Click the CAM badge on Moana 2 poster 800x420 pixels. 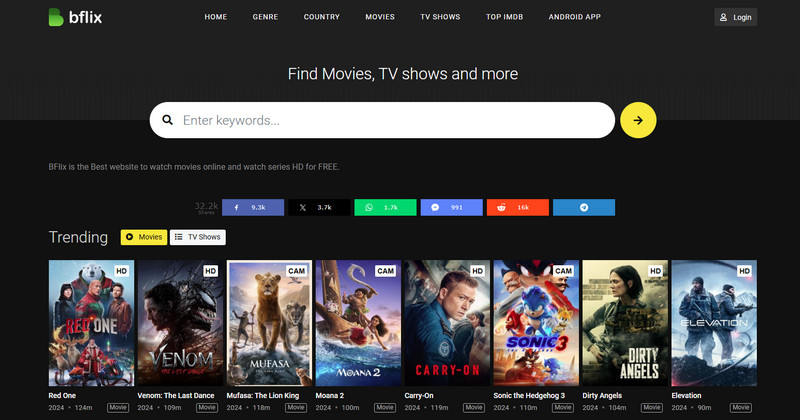385,271
